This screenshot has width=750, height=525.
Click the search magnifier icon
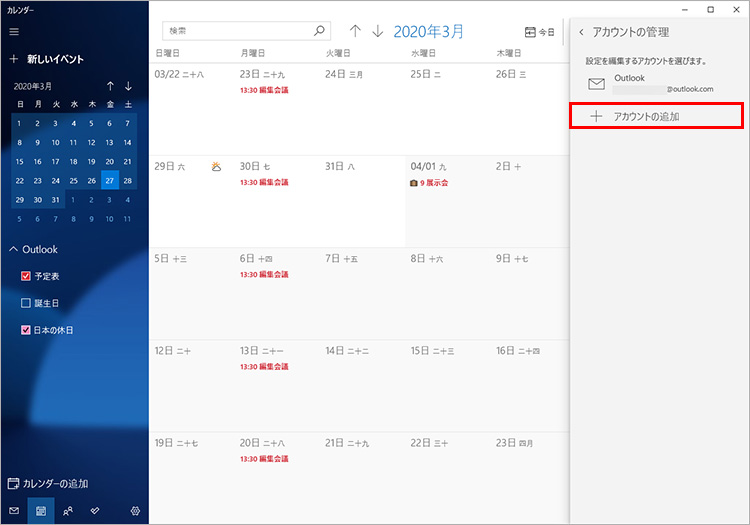(319, 31)
